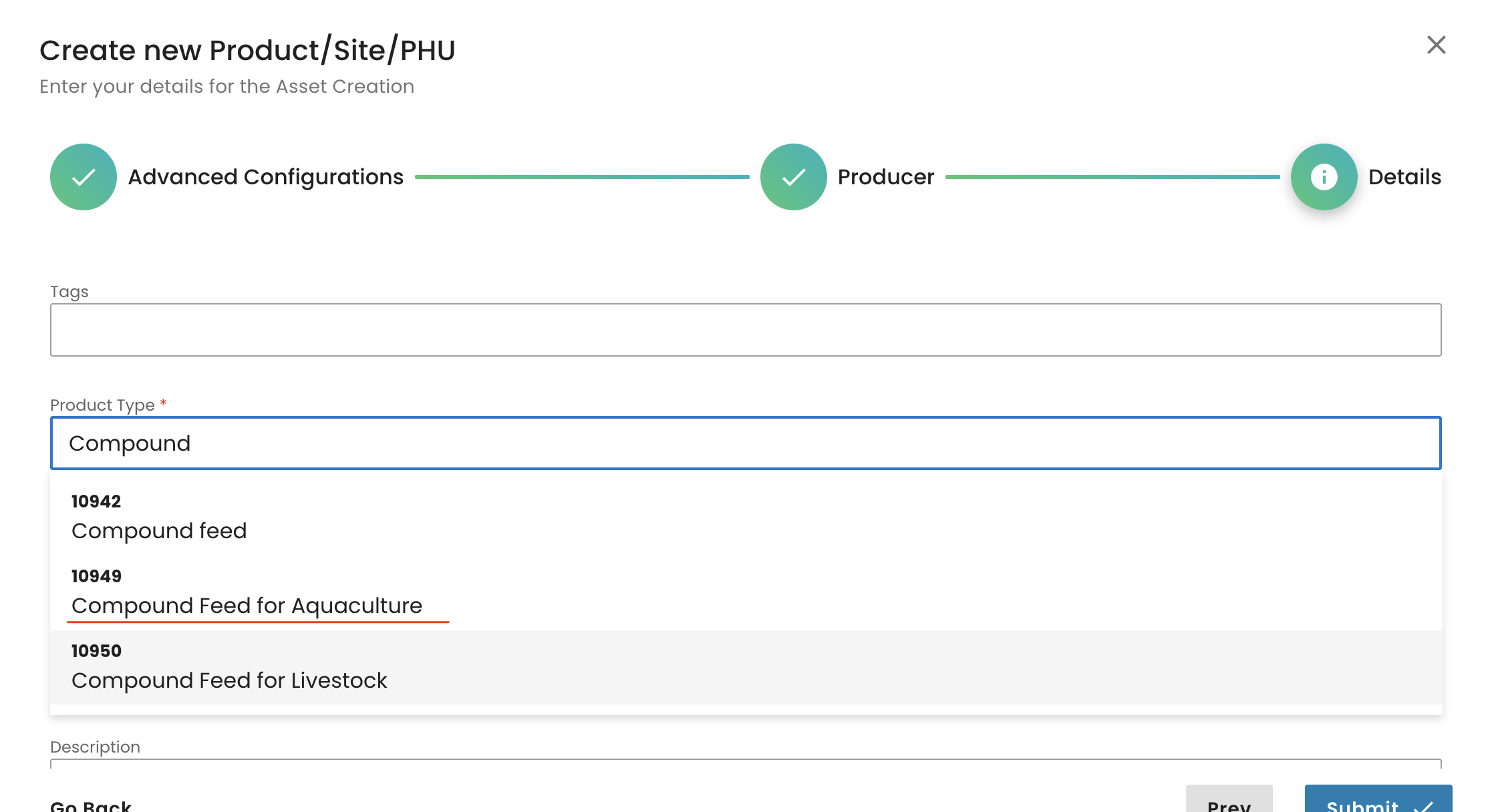1490x812 pixels.
Task: Click the checkmark icon on Submit
Action: coord(1423,806)
